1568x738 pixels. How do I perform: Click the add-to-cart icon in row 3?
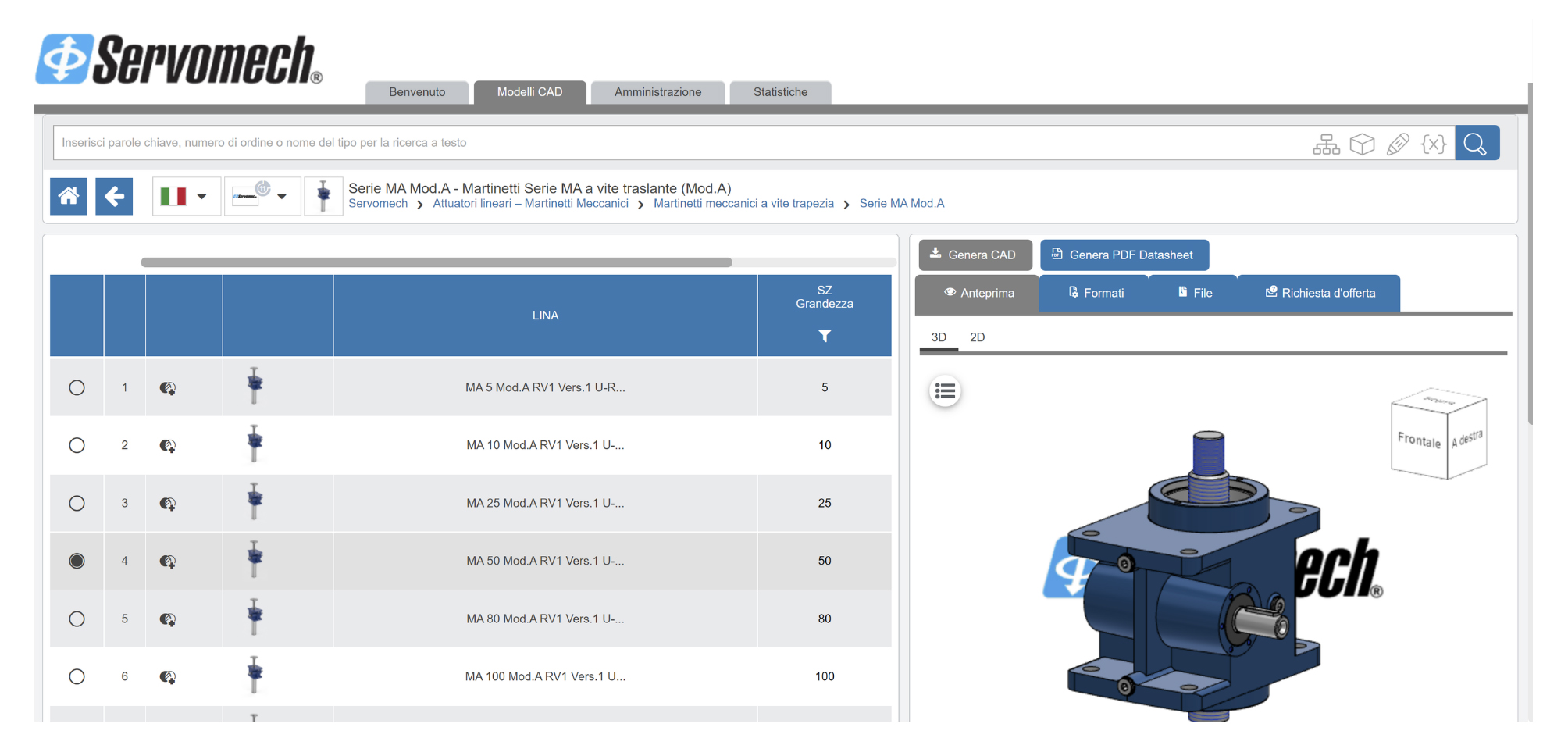coord(168,504)
